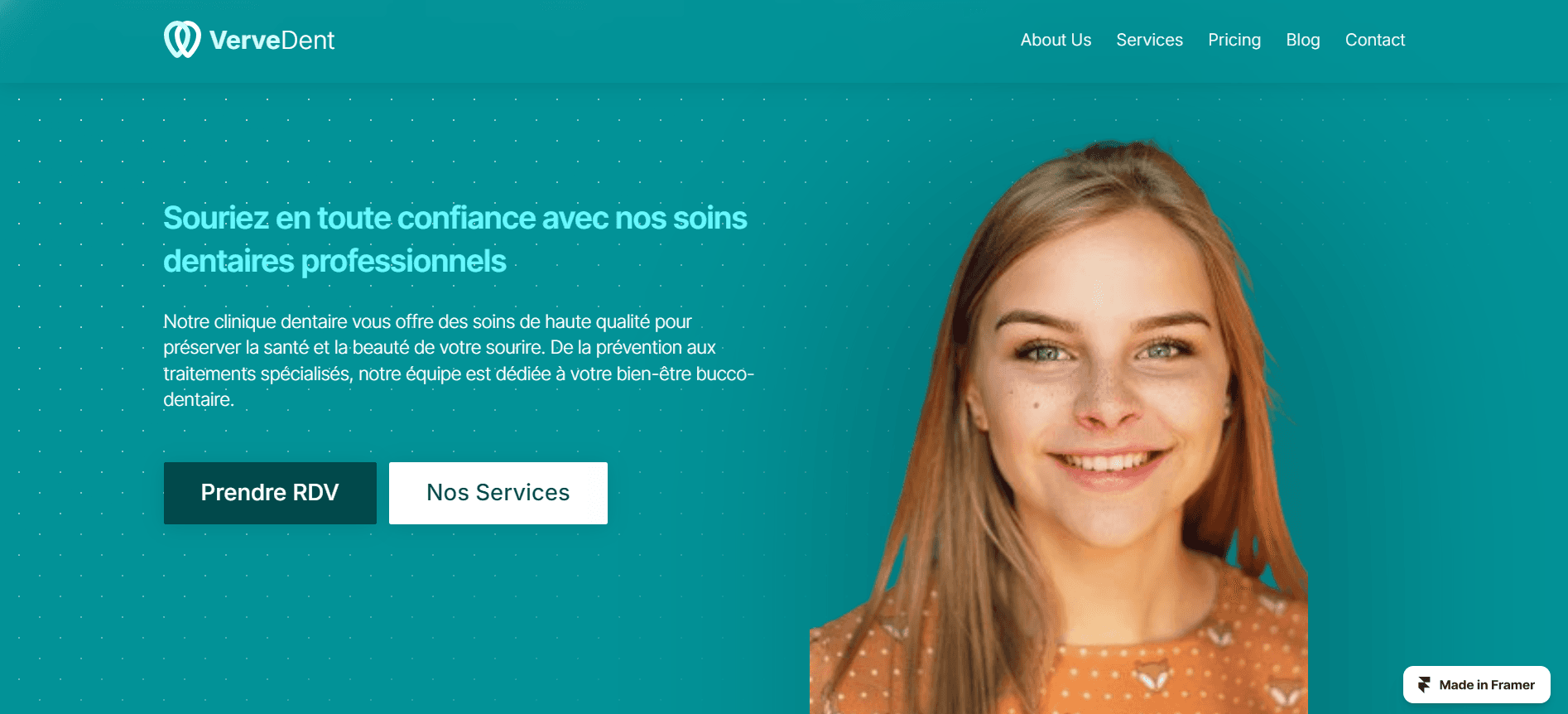This screenshot has height=714, width=1568.
Task: Visit the Blog section
Action: click(1303, 40)
